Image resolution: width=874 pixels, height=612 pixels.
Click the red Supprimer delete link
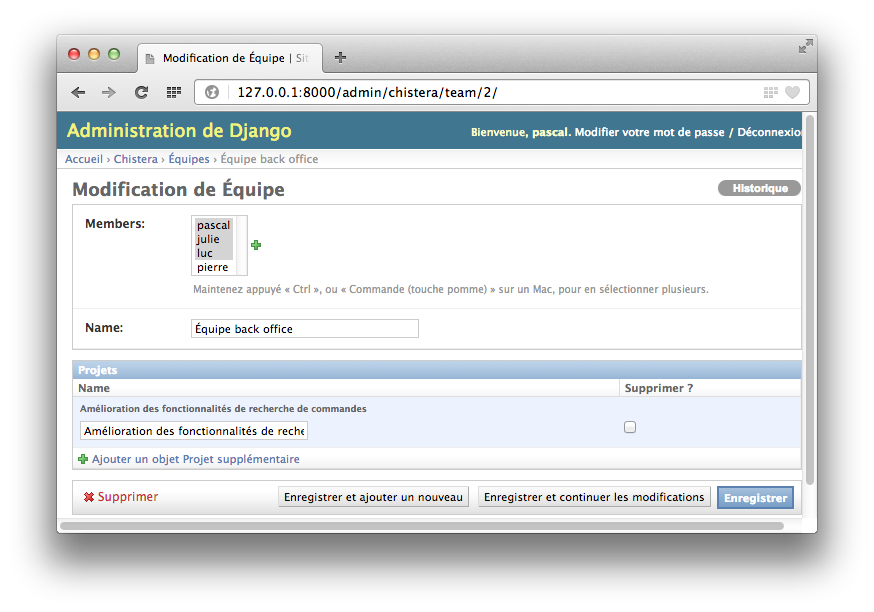tap(128, 497)
